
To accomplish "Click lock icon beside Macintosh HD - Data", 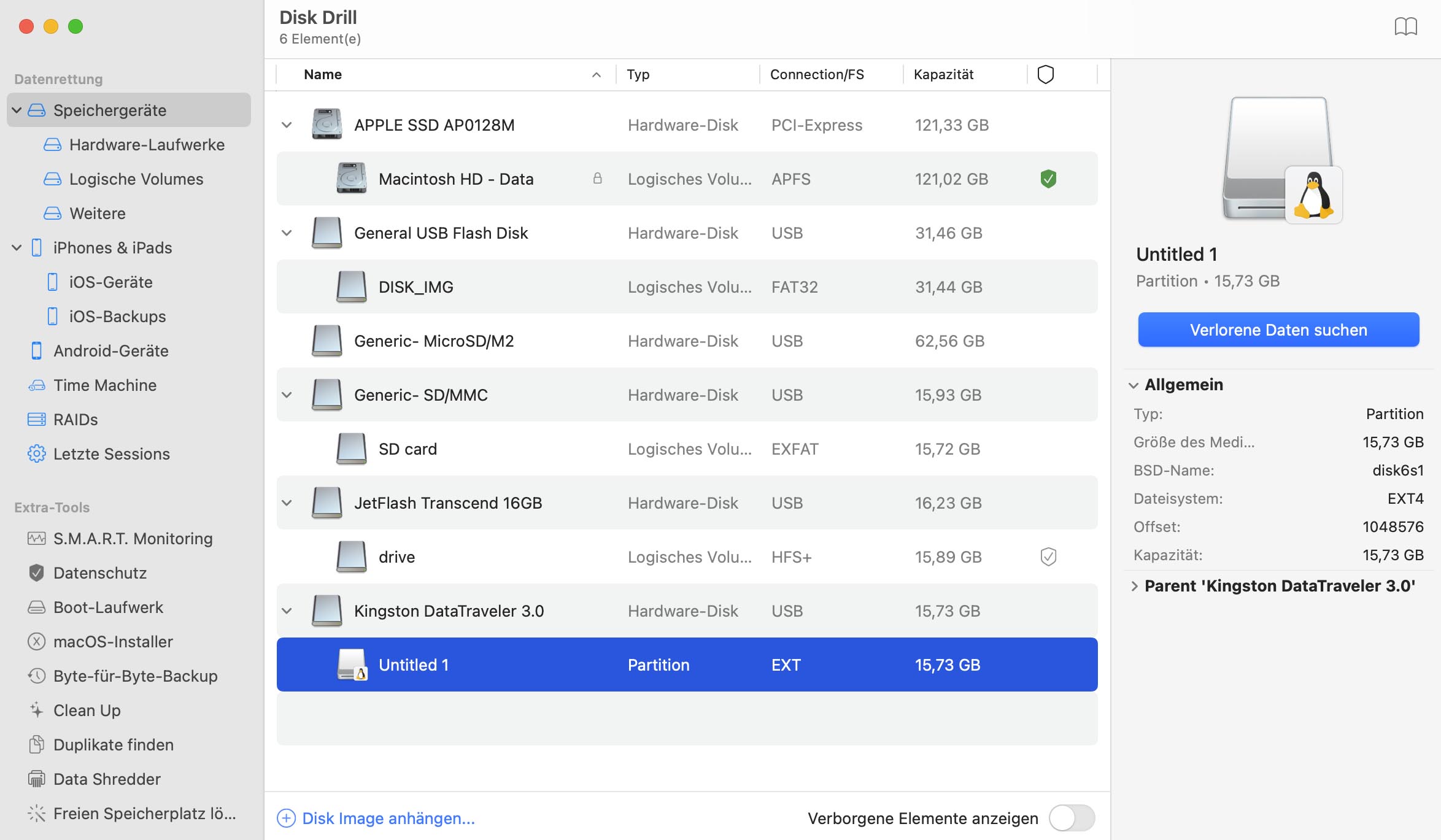I will coord(597,179).
